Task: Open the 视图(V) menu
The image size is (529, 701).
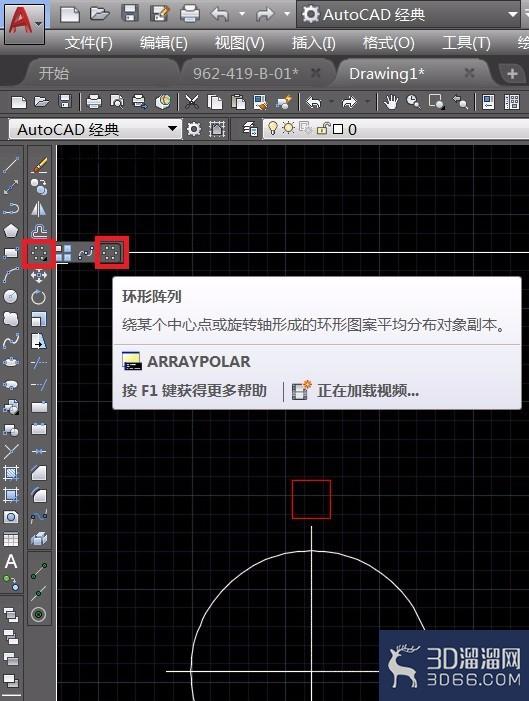Action: 239,43
